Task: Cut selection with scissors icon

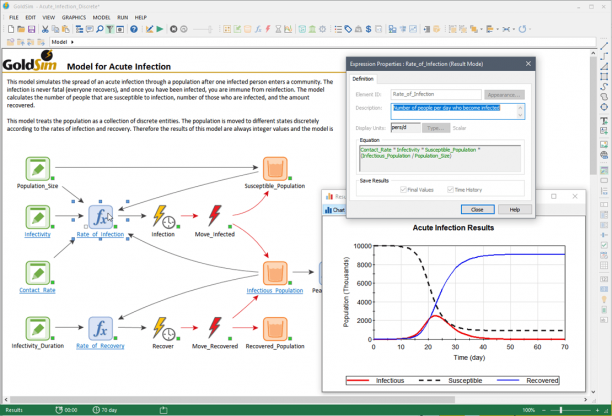Action: pyautogui.click(x=45, y=29)
